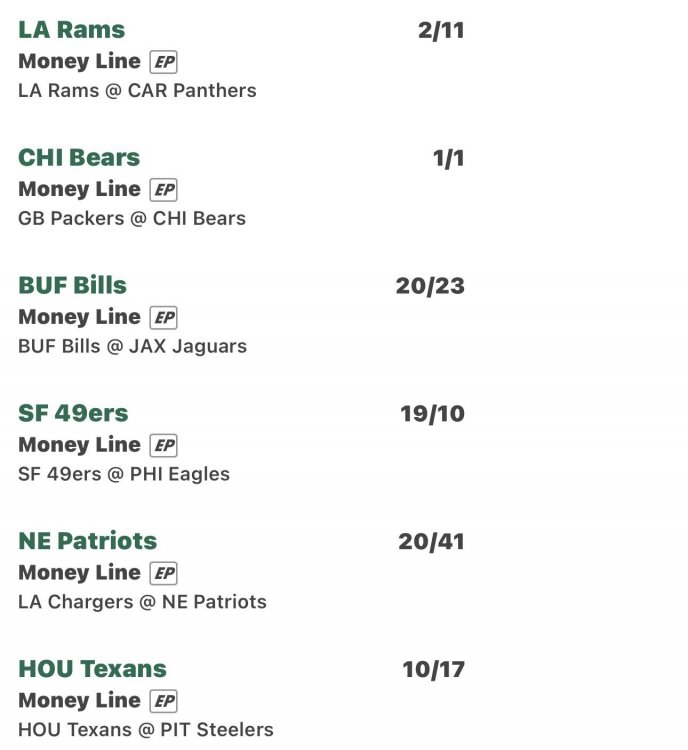Open the GB Packers @ CHI Bears matchup
This screenshot has height=750, width=688.
[132, 218]
